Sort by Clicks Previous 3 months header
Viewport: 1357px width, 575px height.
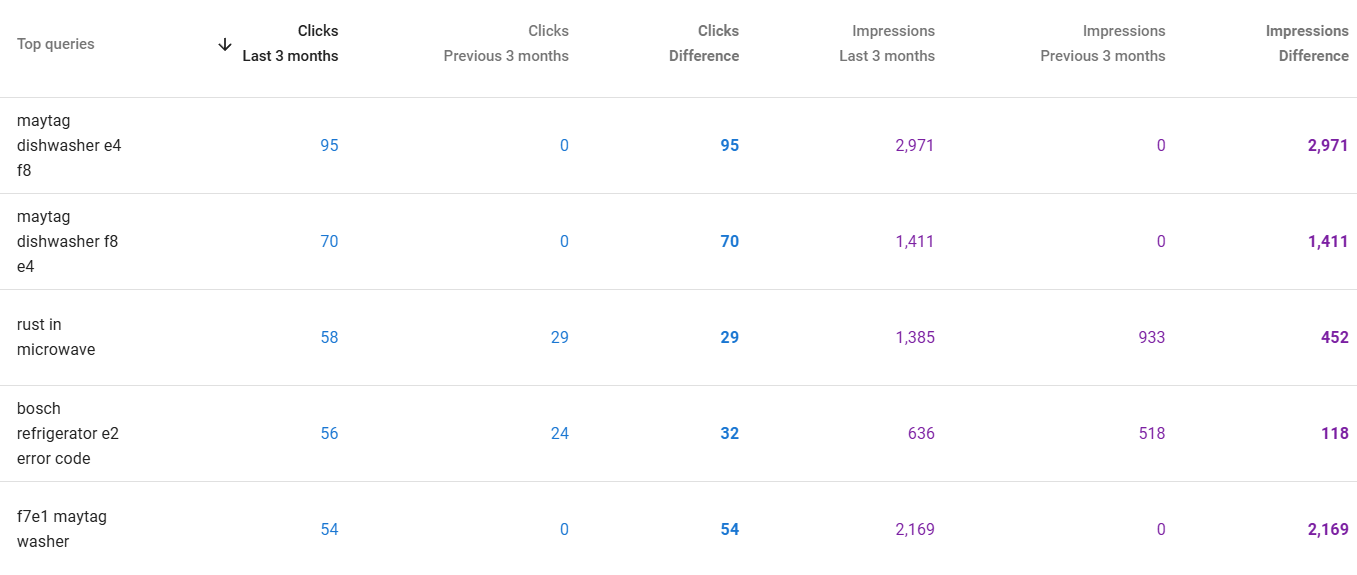pos(506,44)
